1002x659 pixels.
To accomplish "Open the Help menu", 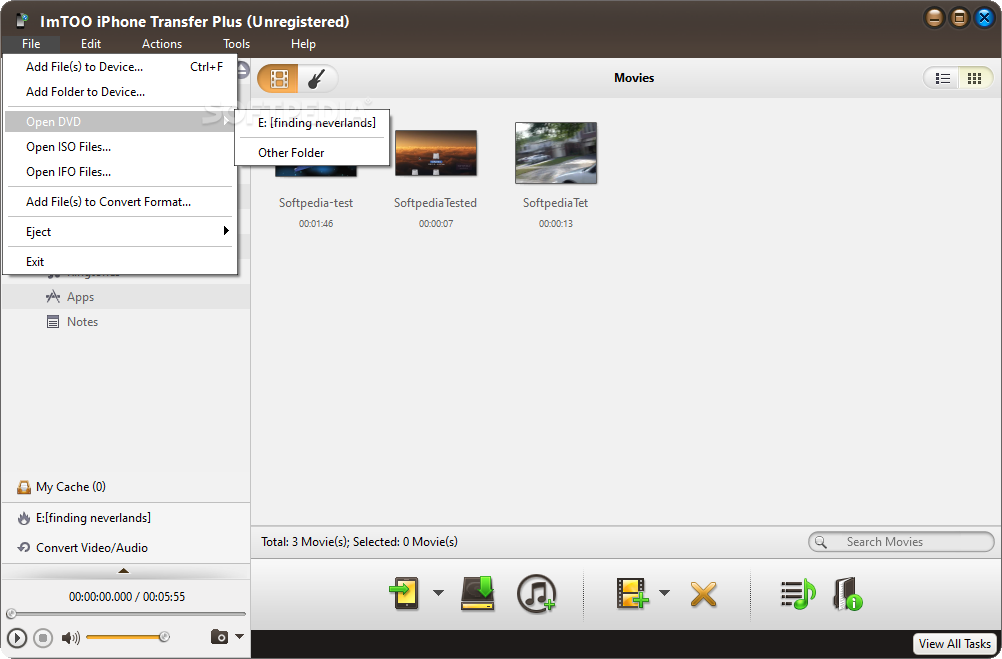I will tap(303, 44).
